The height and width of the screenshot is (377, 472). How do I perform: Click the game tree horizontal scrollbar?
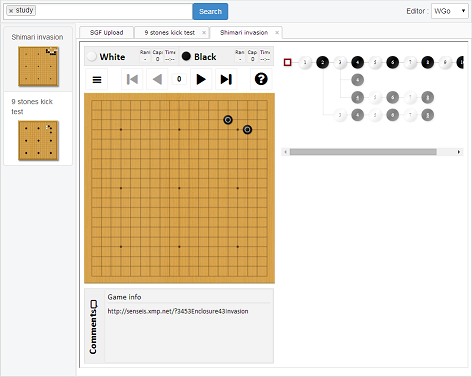[x=363, y=152]
